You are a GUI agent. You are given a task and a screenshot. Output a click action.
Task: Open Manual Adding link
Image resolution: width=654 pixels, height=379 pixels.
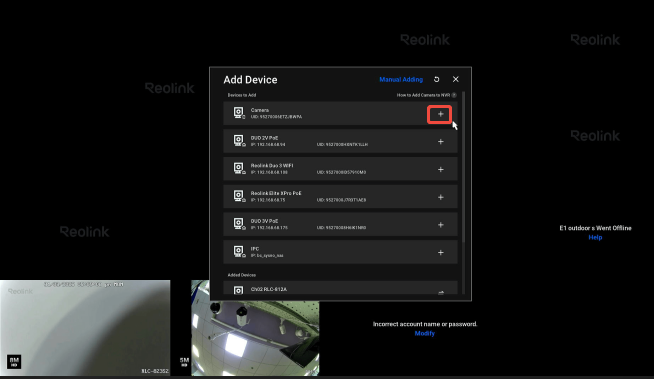pos(401,79)
